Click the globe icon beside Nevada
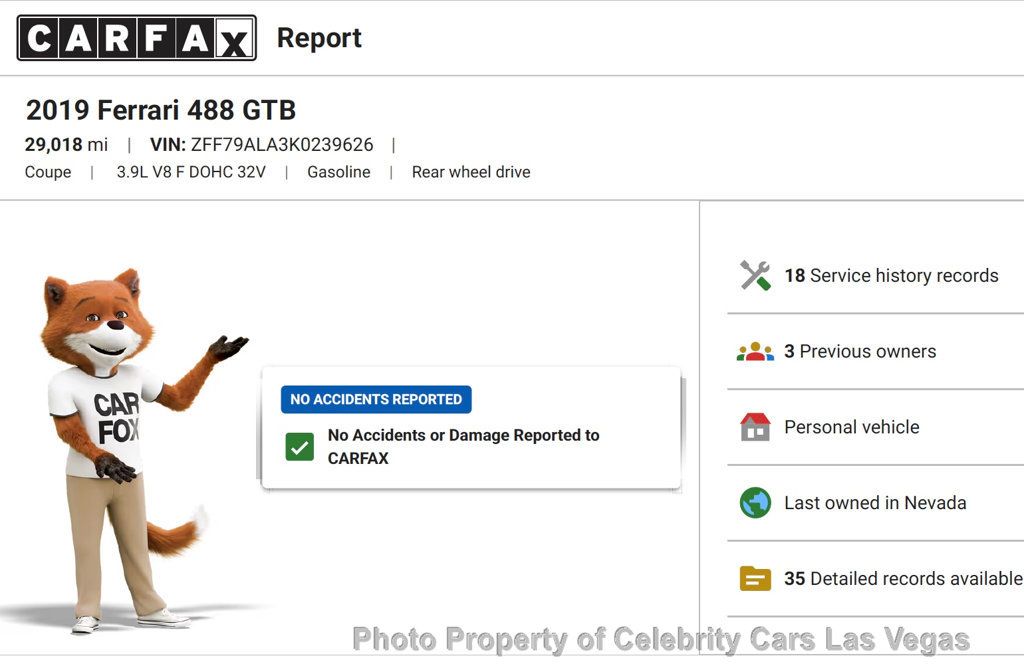This screenshot has width=1024, height=670. 755,503
